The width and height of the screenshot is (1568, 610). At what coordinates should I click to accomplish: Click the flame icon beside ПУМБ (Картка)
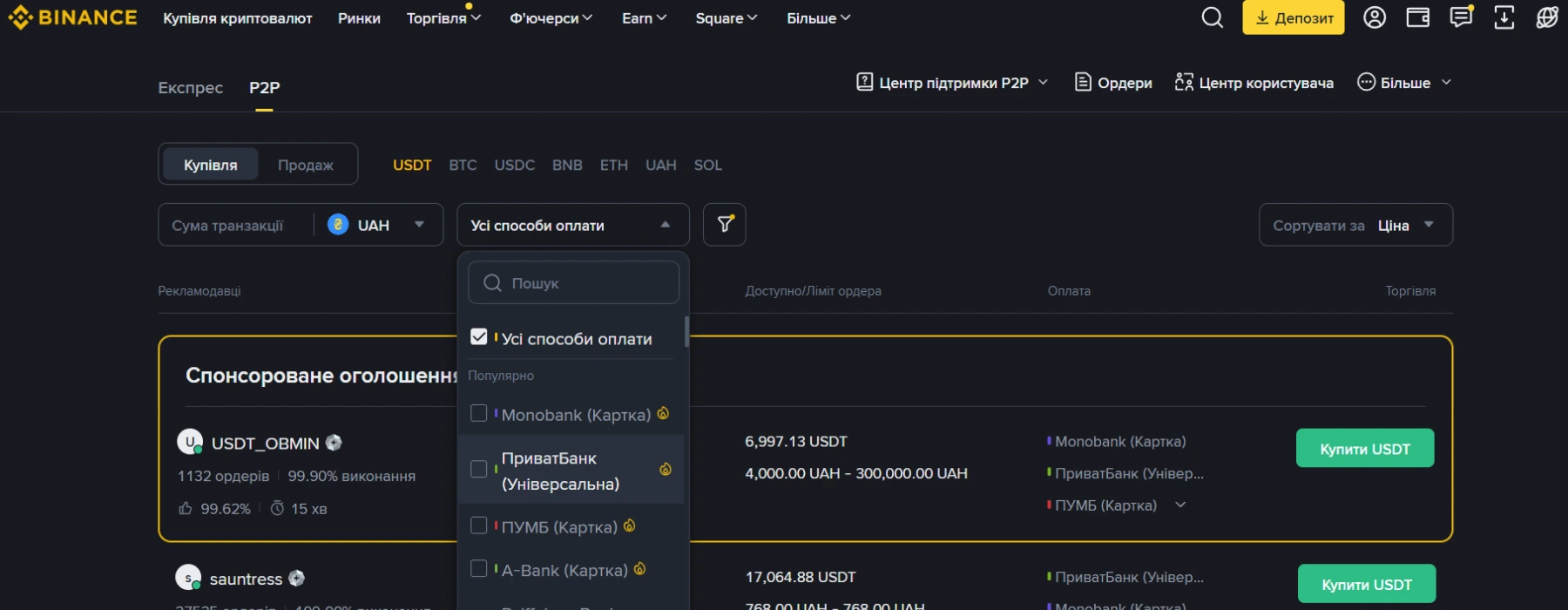click(629, 525)
